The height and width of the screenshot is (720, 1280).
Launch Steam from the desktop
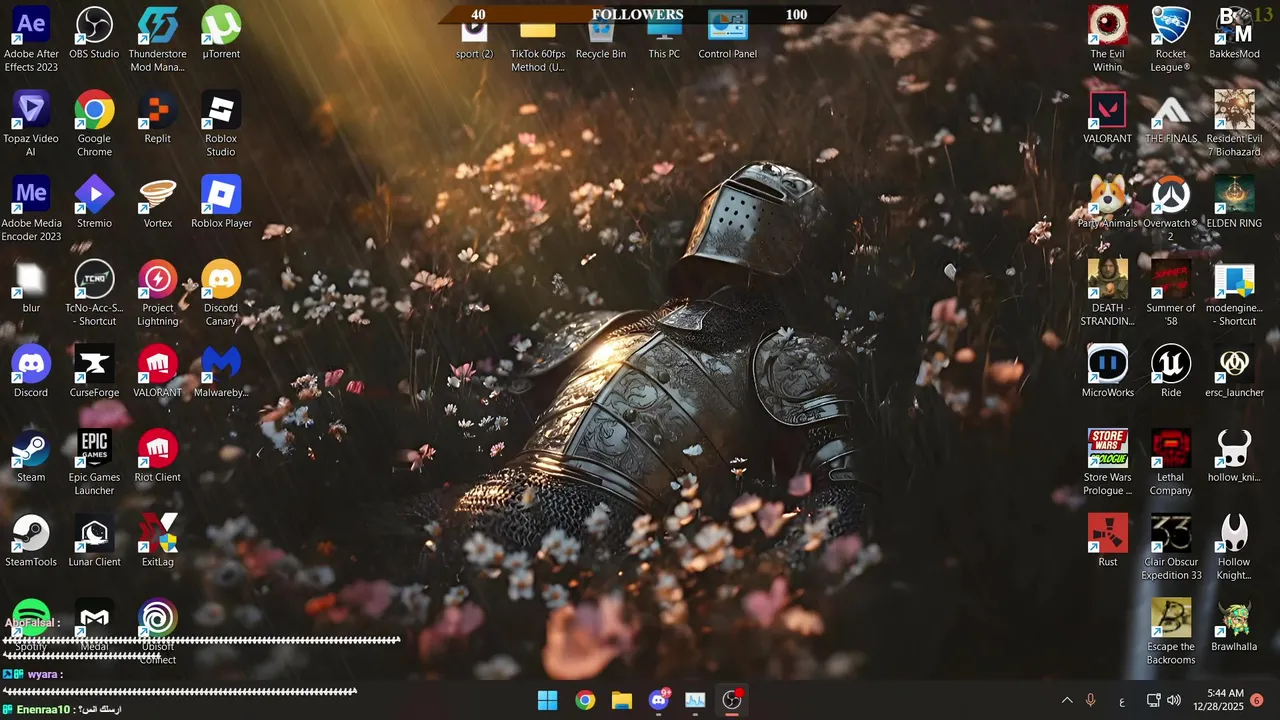[31, 457]
